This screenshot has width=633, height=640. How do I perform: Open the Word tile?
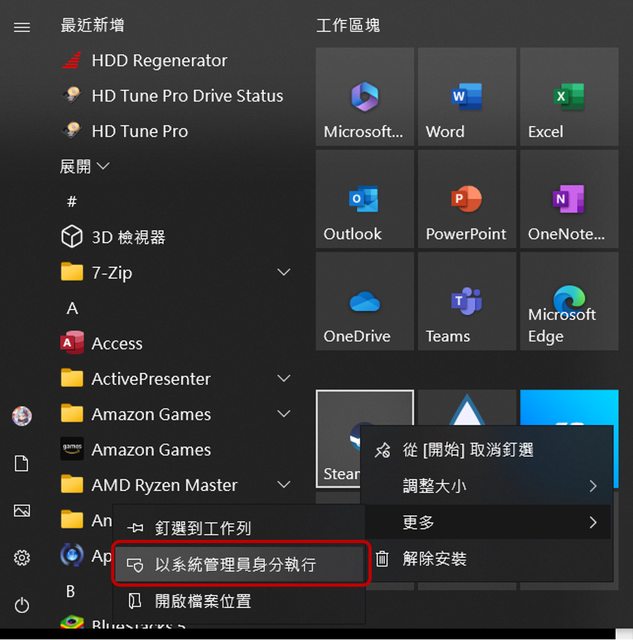466,97
